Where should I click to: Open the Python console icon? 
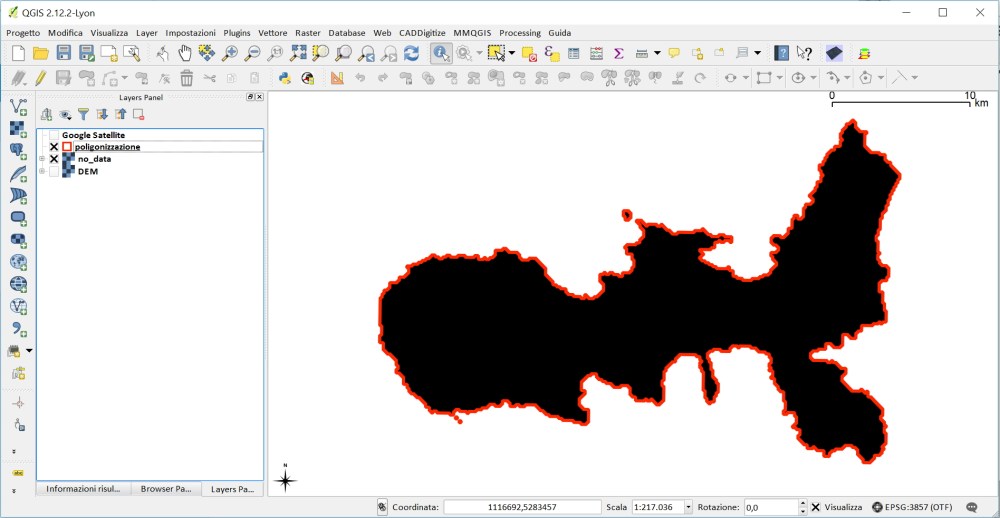click(x=285, y=78)
